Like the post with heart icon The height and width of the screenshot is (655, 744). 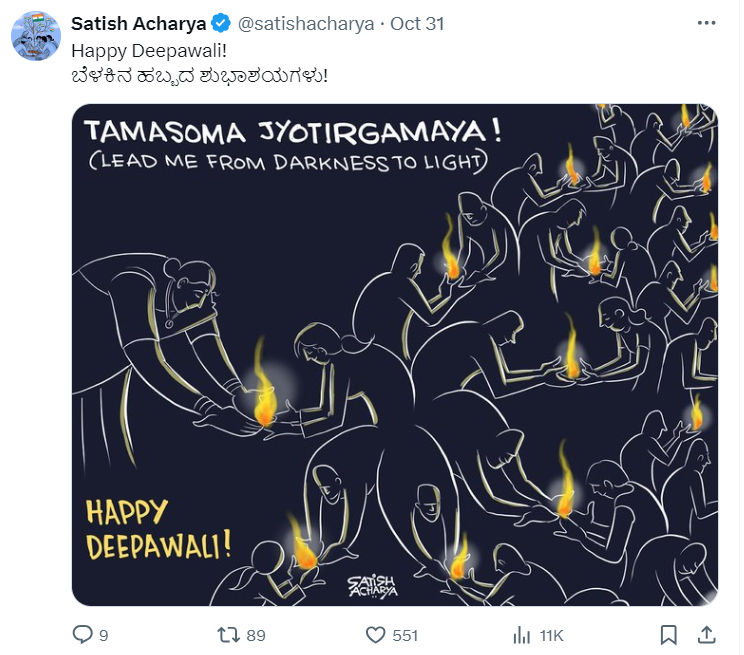tap(375, 635)
